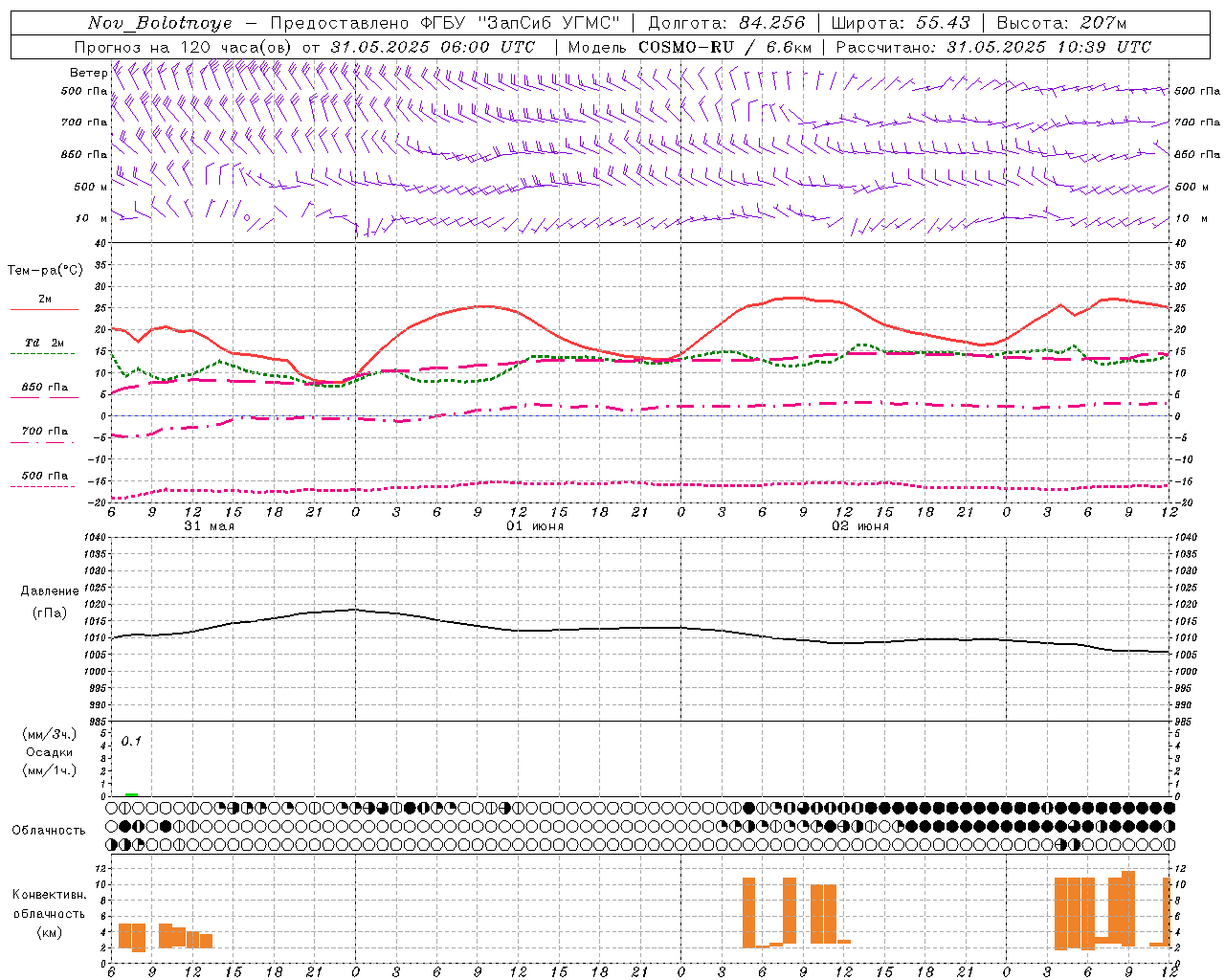Select the header text "Предоставлено ФГБУ ЗапСиб УГМС"

[445, 23]
